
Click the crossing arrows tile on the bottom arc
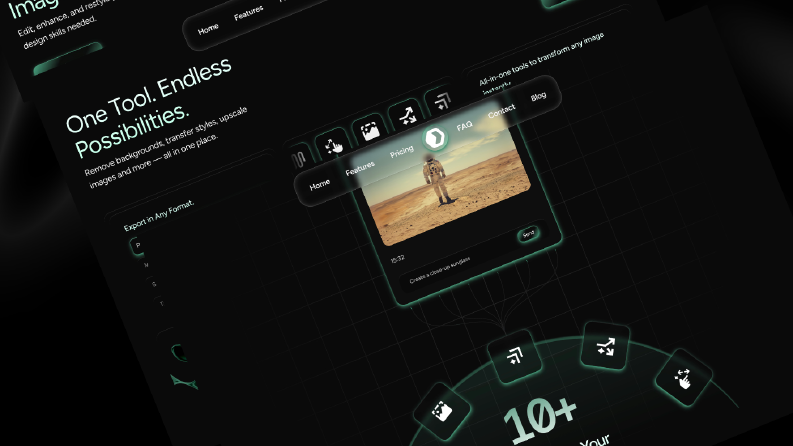click(x=605, y=346)
